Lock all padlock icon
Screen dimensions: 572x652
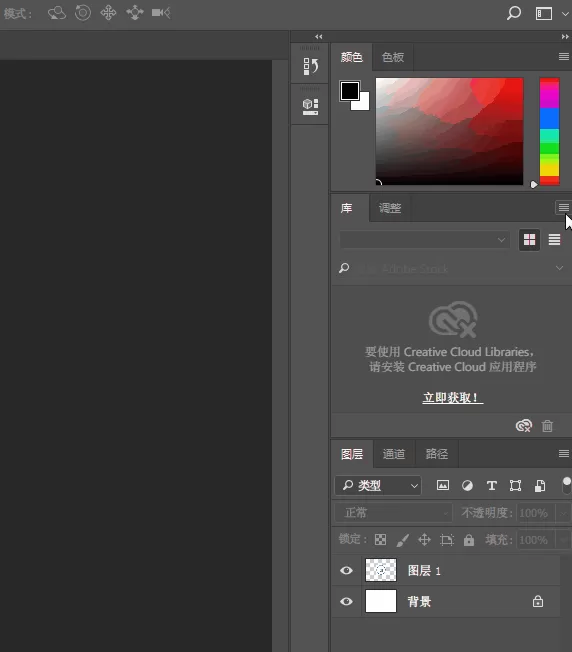click(x=469, y=540)
